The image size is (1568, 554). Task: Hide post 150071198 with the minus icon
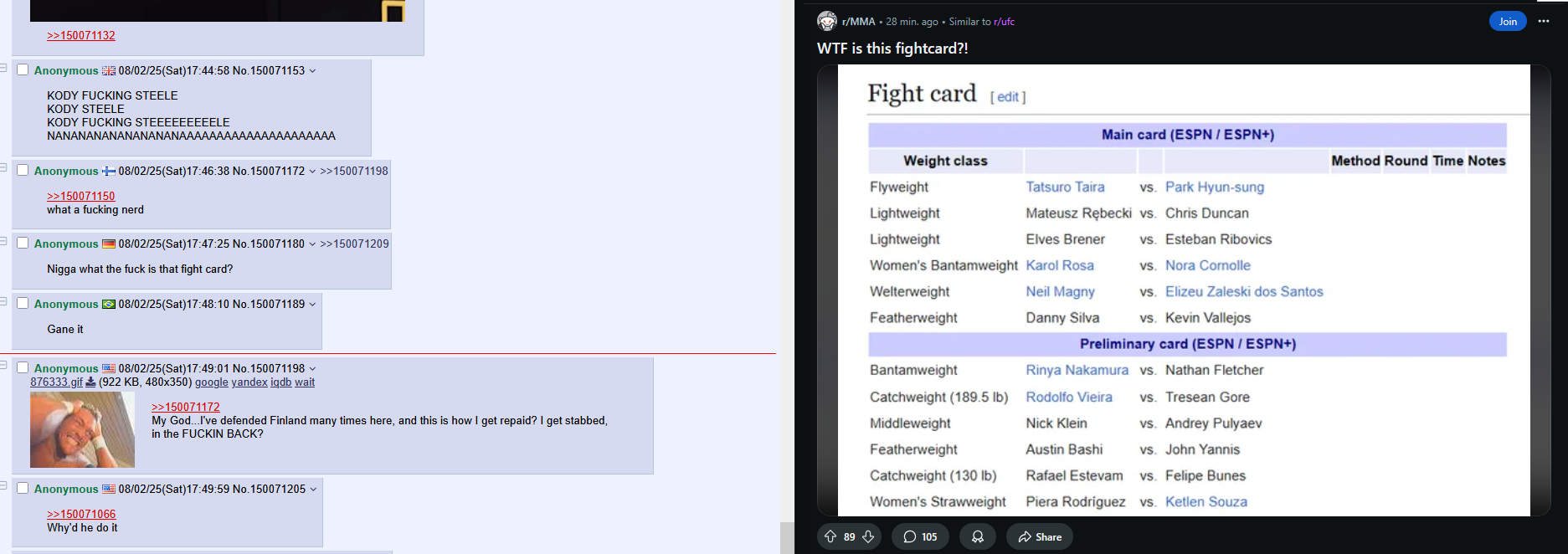tap(3, 365)
